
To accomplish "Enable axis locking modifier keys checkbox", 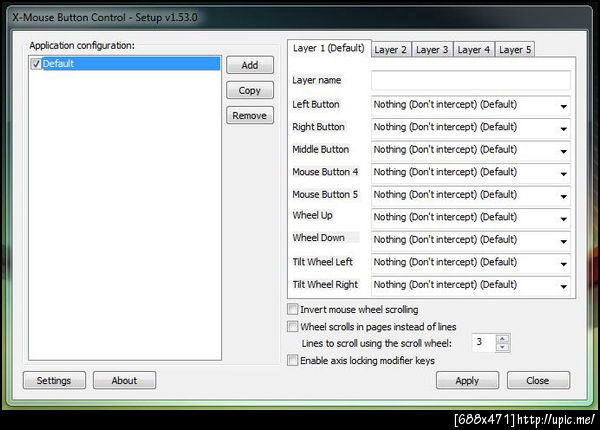I will click(x=293, y=360).
